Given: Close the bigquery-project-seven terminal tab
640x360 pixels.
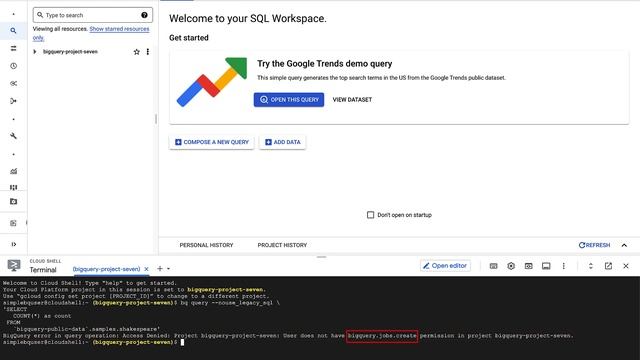Looking at the screenshot, I should pos(146,269).
